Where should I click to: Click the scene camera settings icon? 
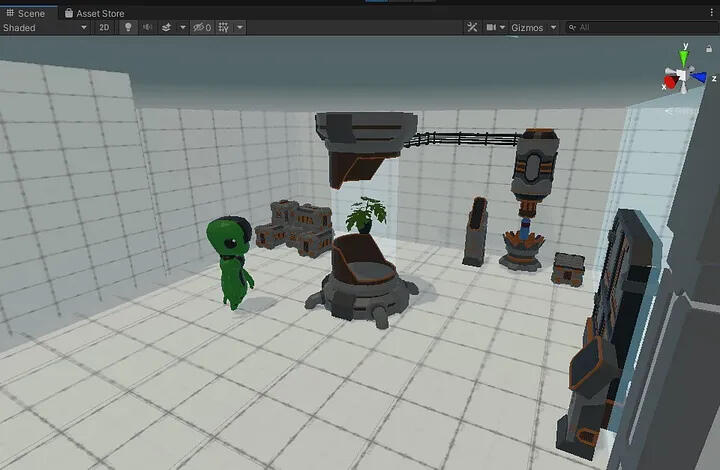[492, 28]
